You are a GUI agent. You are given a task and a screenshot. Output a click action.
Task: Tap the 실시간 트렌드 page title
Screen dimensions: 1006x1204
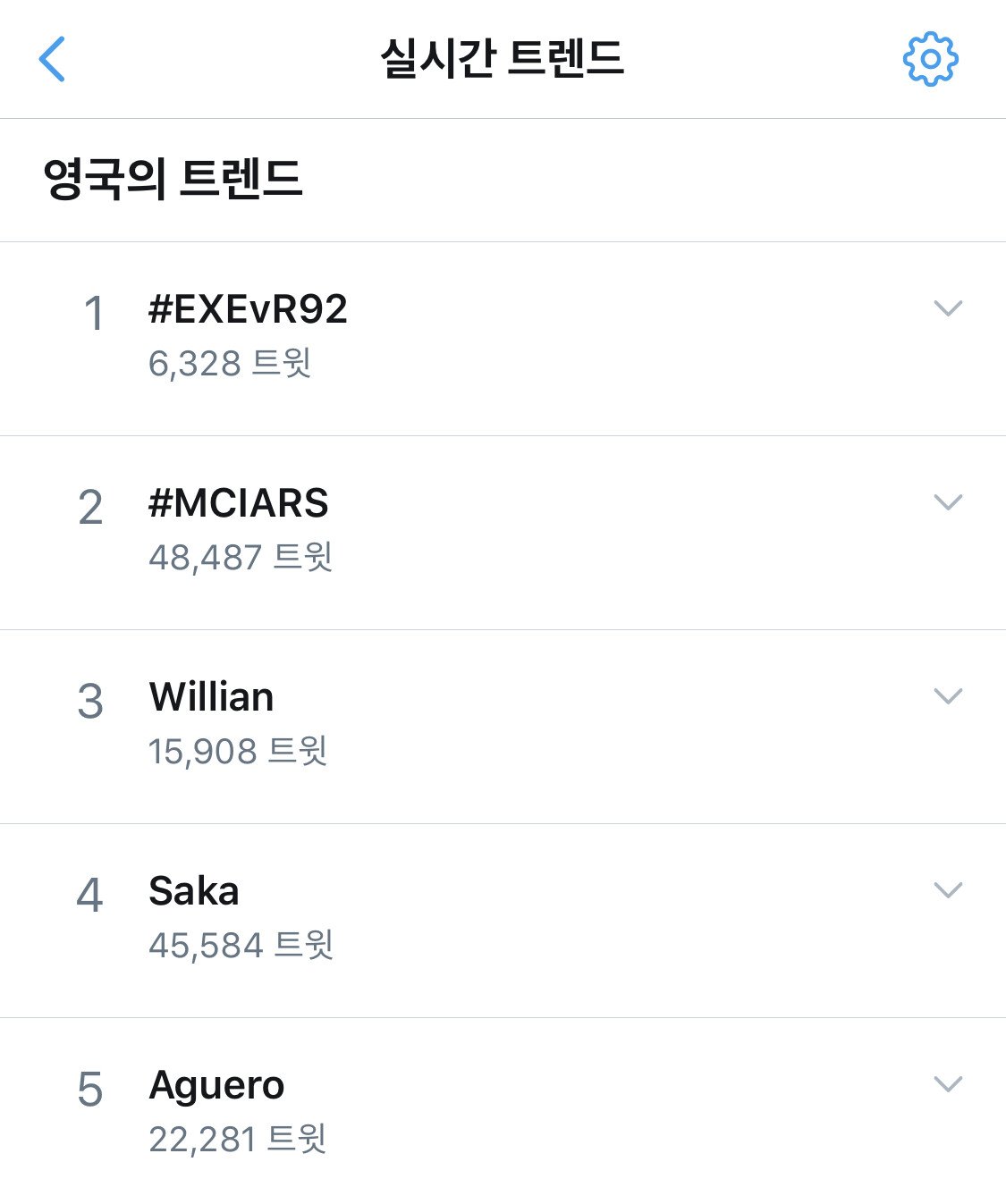click(x=502, y=59)
